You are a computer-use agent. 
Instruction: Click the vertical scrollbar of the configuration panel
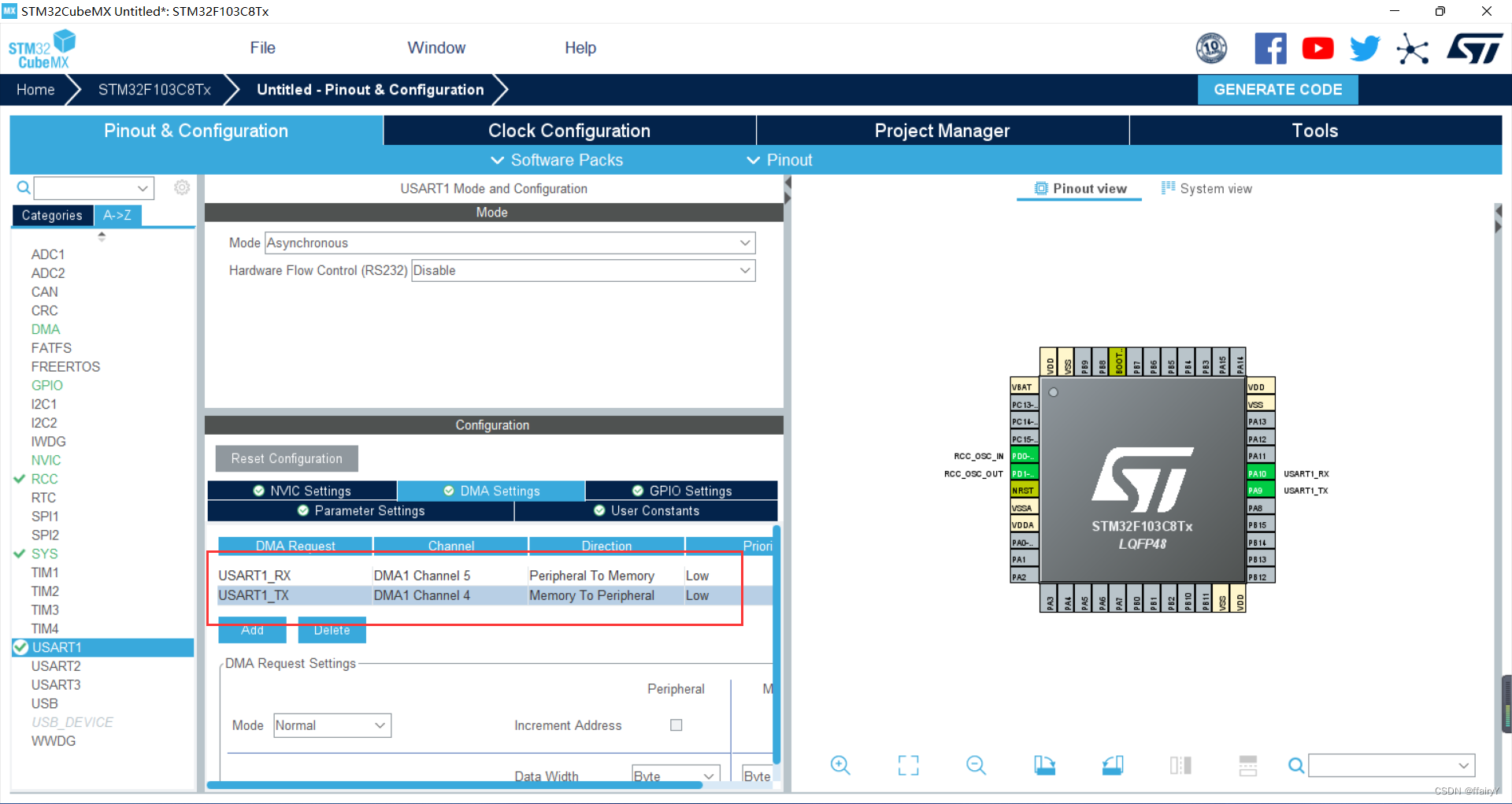point(776,644)
